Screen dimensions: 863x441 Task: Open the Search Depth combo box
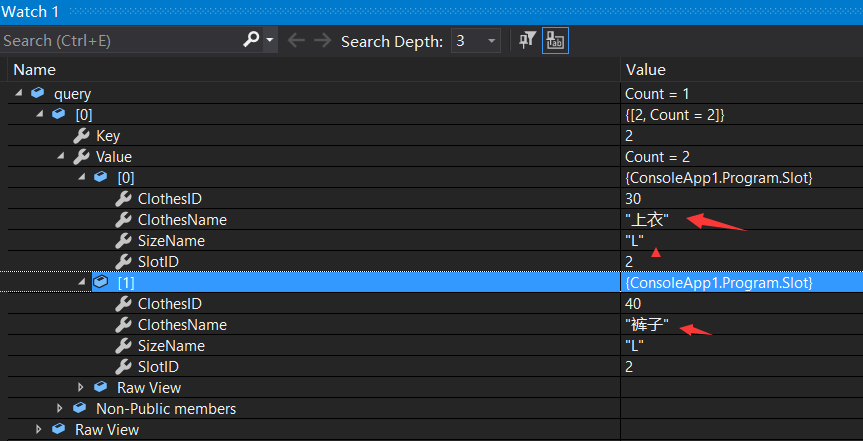(x=476, y=41)
